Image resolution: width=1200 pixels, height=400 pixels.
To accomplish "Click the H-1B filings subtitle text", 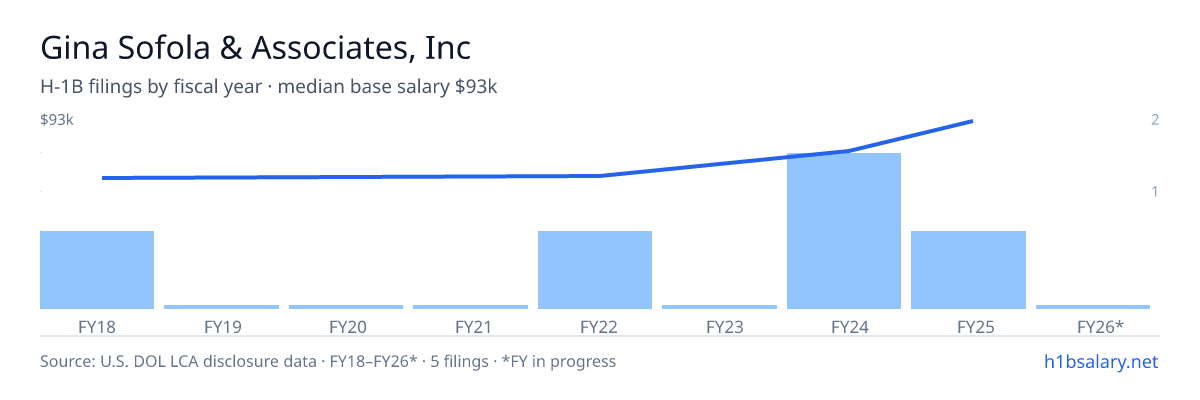I will point(269,87).
